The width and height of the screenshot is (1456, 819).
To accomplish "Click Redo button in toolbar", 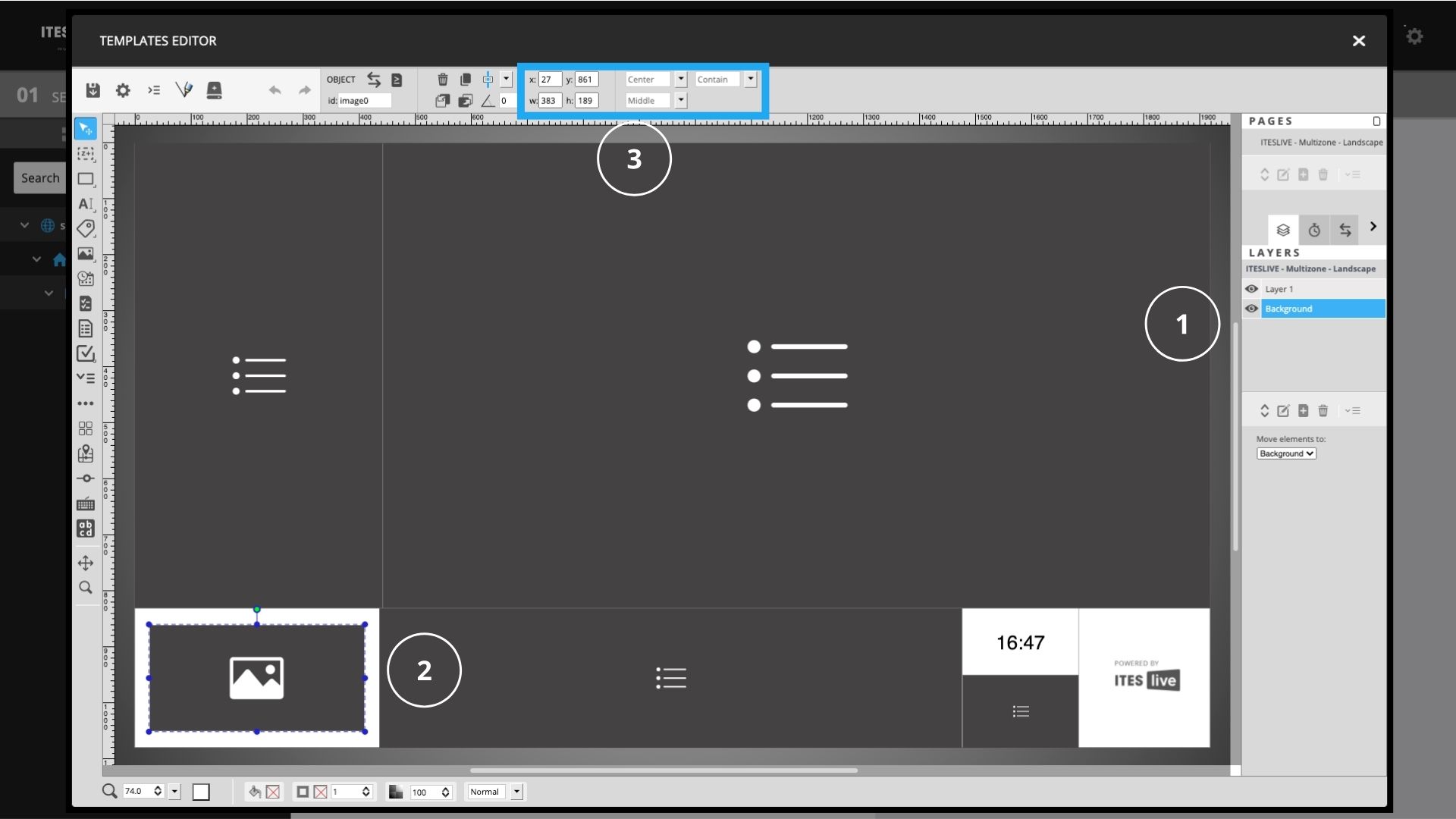I will pyautogui.click(x=306, y=91).
